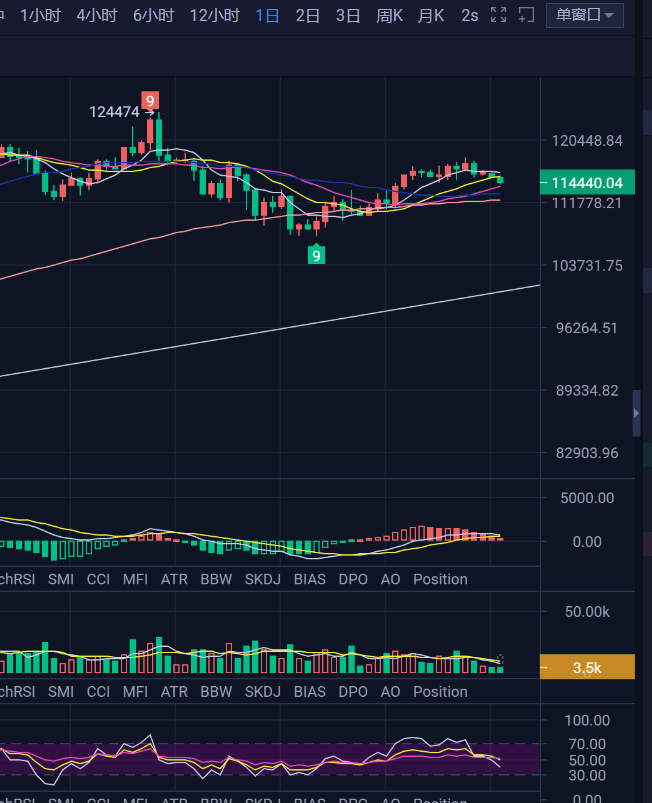
Task: Click the 3.5k volume value tag
Action: click(587, 667)
